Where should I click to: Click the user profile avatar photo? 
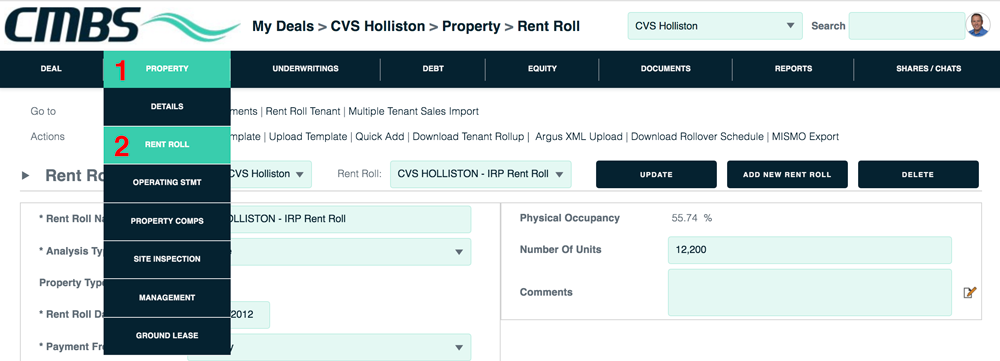click(x=978, y=25)
